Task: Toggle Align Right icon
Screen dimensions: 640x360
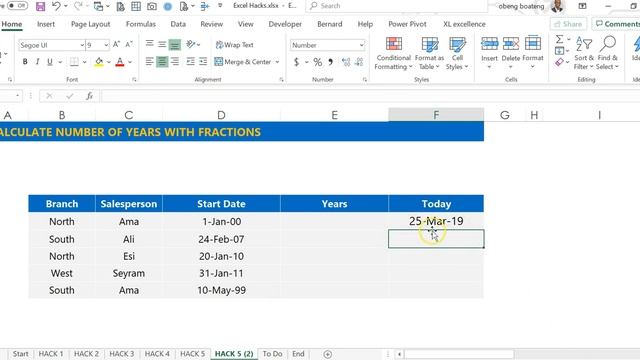Action: click(x=175, y=62)
